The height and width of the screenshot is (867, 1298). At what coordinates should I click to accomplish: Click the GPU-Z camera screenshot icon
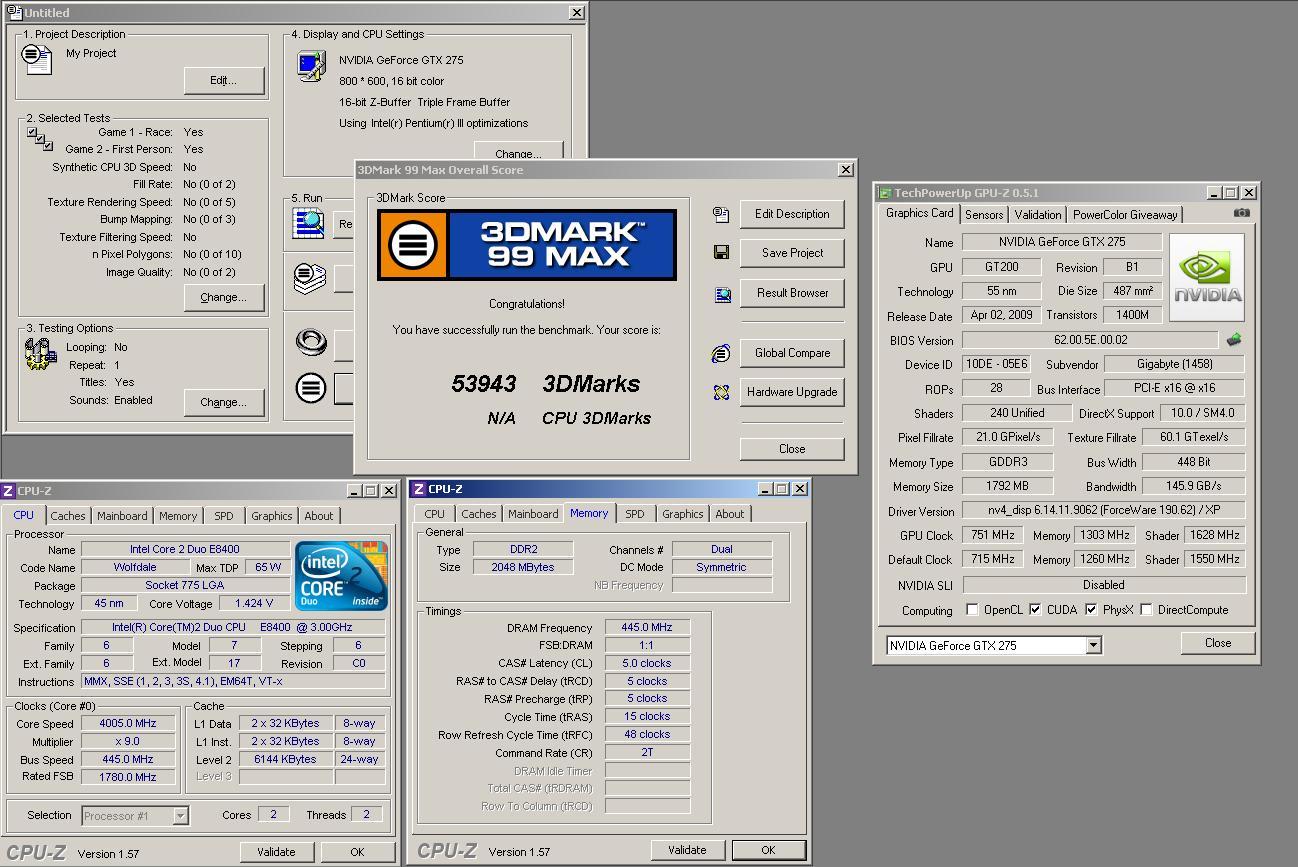click(1241, 213)
